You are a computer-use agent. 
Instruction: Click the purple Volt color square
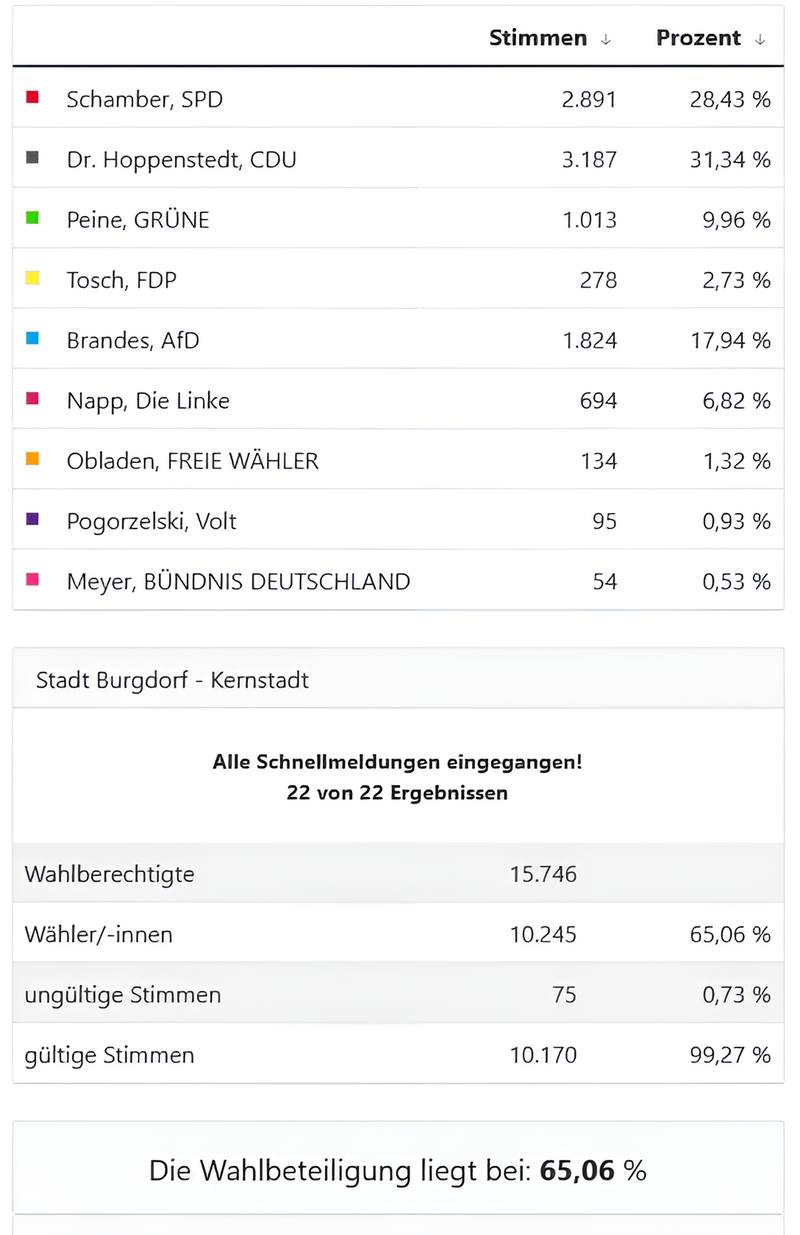coord(32,518)
